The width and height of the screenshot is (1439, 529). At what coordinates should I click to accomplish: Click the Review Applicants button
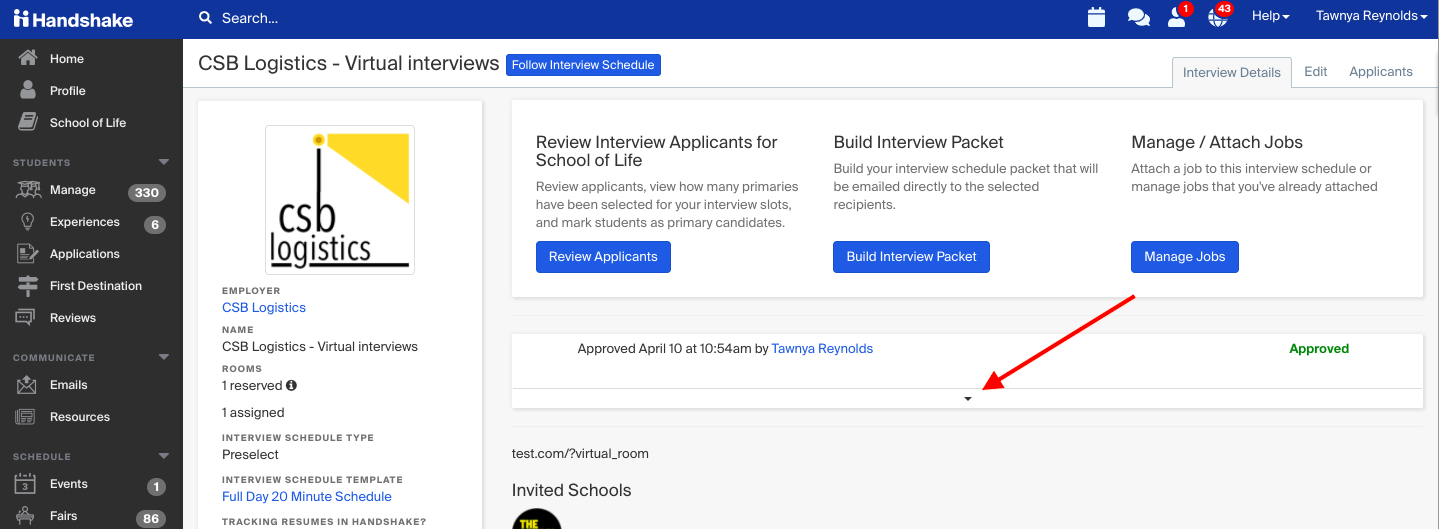pos(603,257)
